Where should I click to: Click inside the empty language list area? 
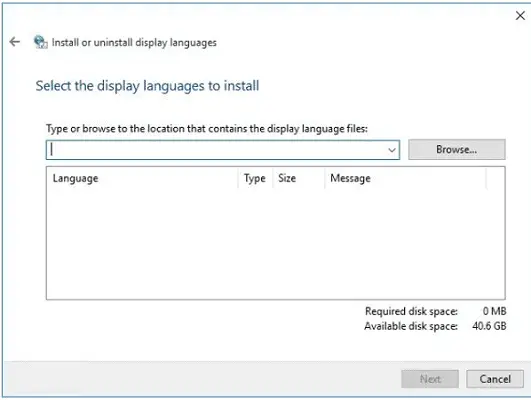point(276,243)
